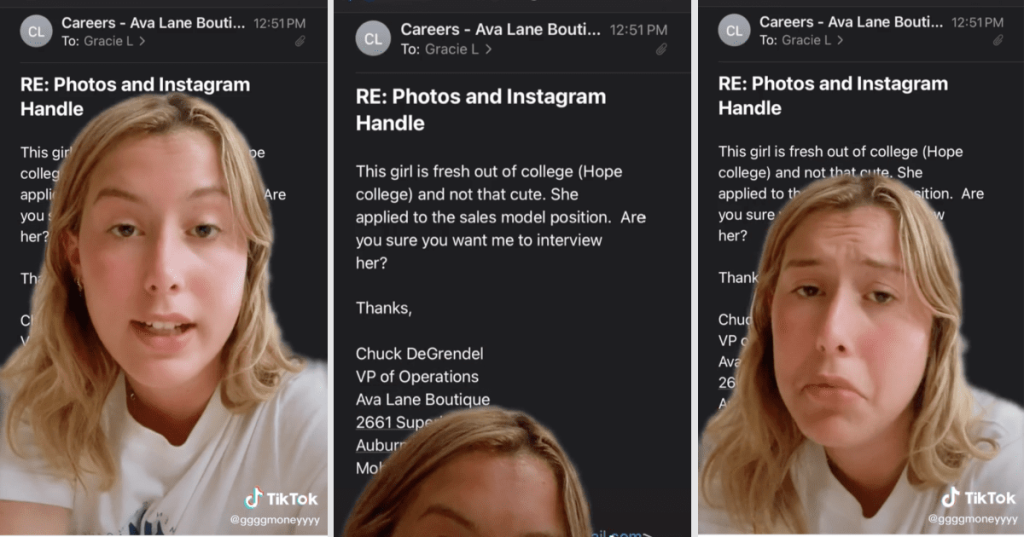Viewport: 1024px width, 537px height.
Task: Click 'Ava Lane Boutique' in the signature
Action: 423,399
